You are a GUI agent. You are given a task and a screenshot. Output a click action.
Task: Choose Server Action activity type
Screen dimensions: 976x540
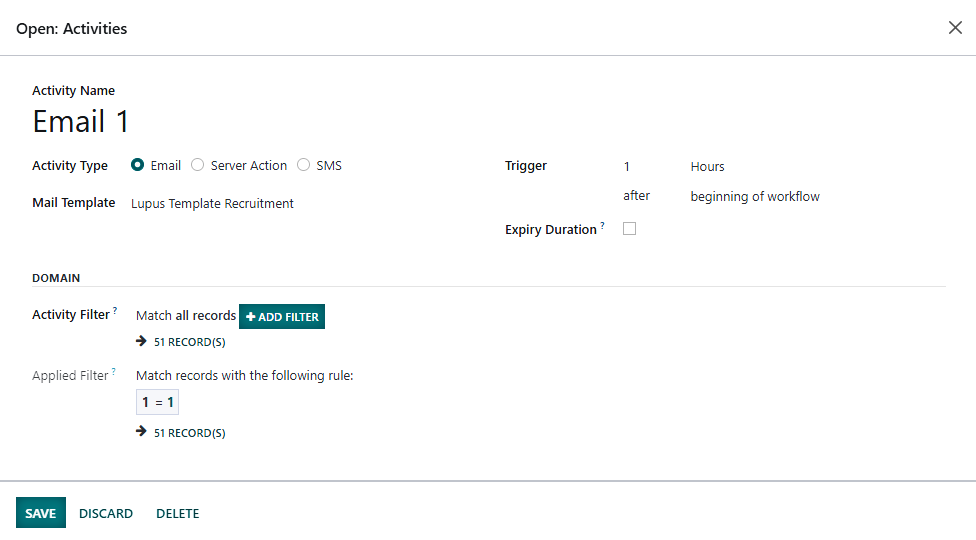198,166
